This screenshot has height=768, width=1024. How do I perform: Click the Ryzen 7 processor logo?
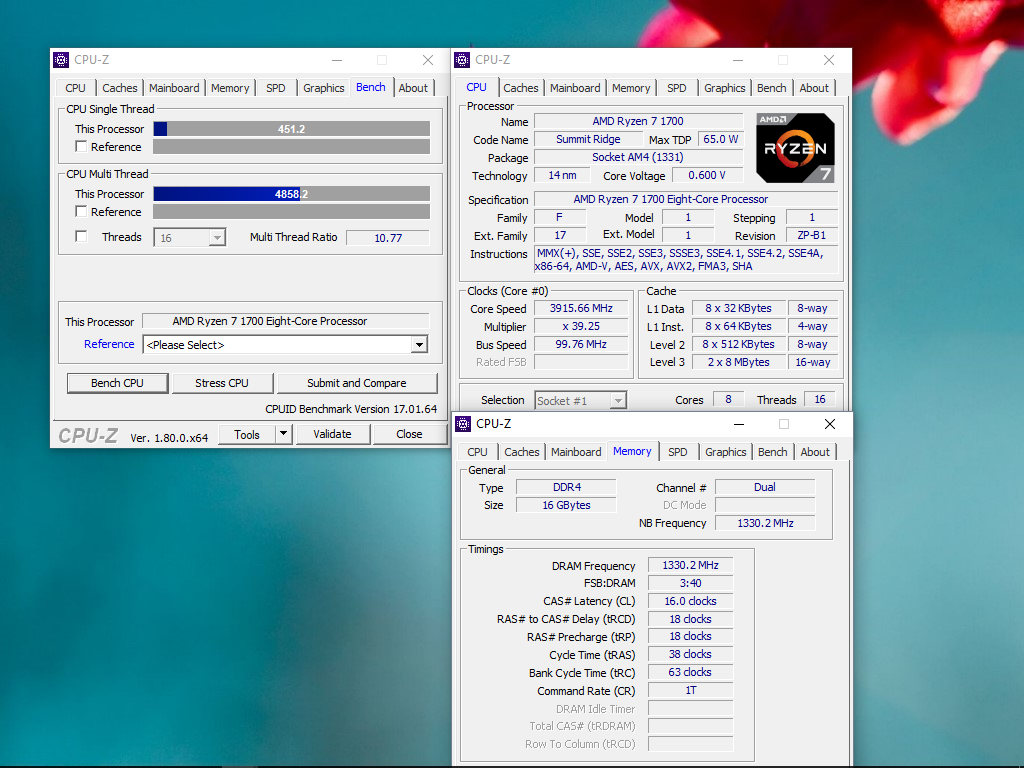[x=795, y=148]
